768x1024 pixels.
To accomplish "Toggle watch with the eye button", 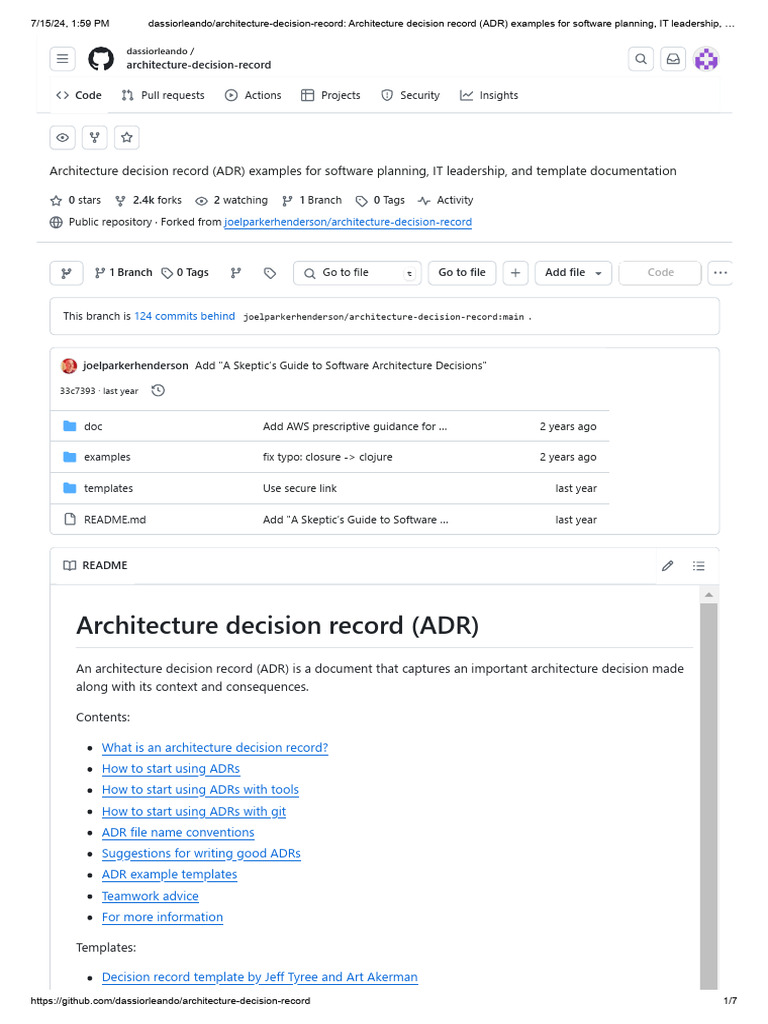I will pyautogui.click(x=62, y=137).
